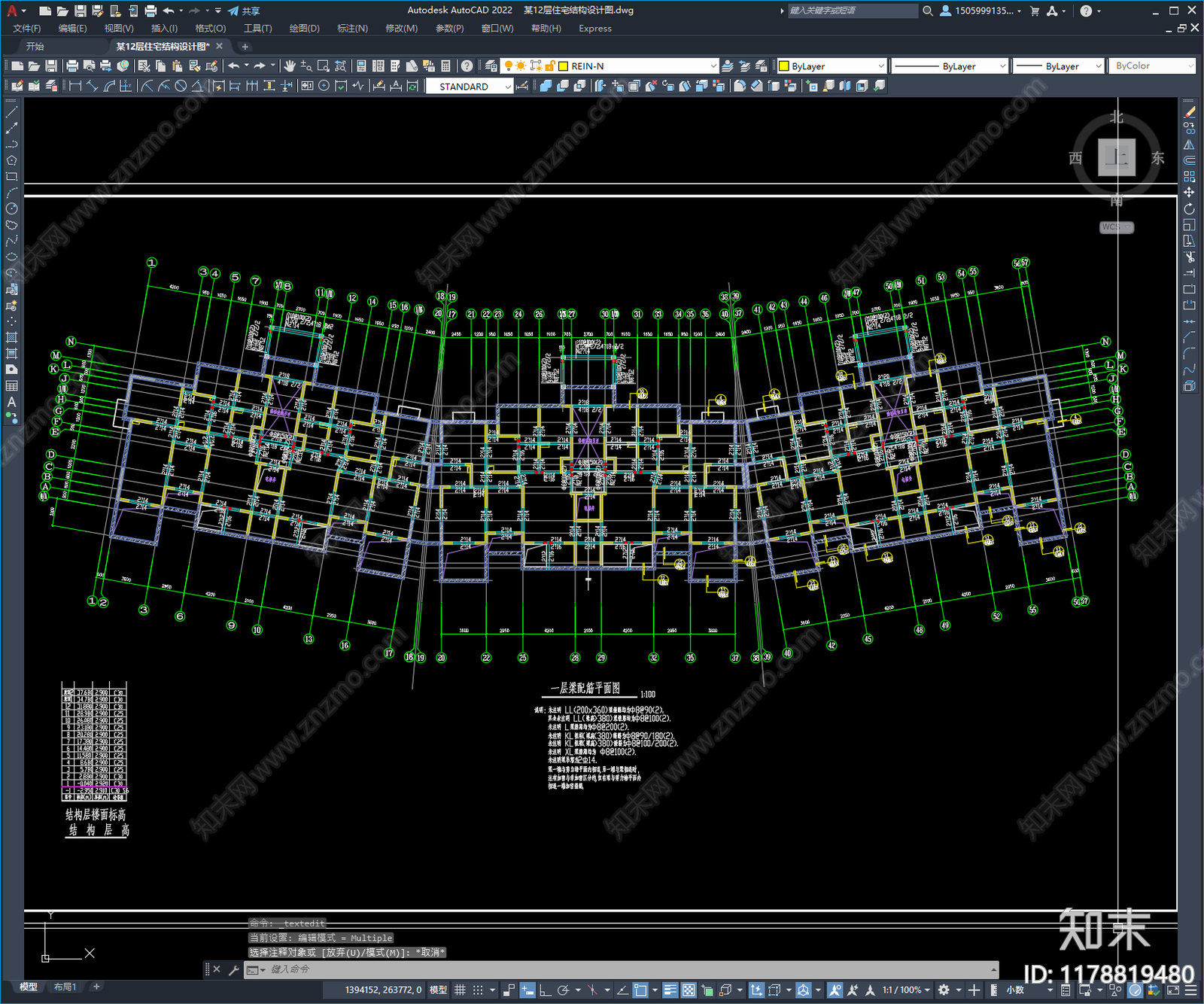Toggle polar tracking in status bar
The width and height of the screenshot is (1204, 1004).
563,990
